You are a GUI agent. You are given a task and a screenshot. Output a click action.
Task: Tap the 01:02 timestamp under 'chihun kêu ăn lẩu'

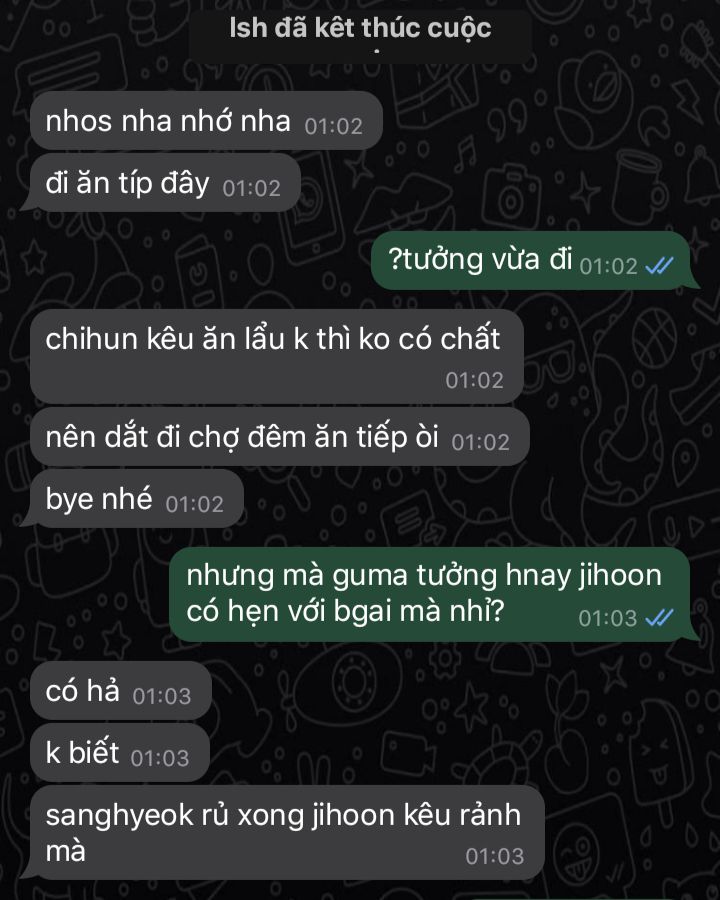tap(475, 381)
